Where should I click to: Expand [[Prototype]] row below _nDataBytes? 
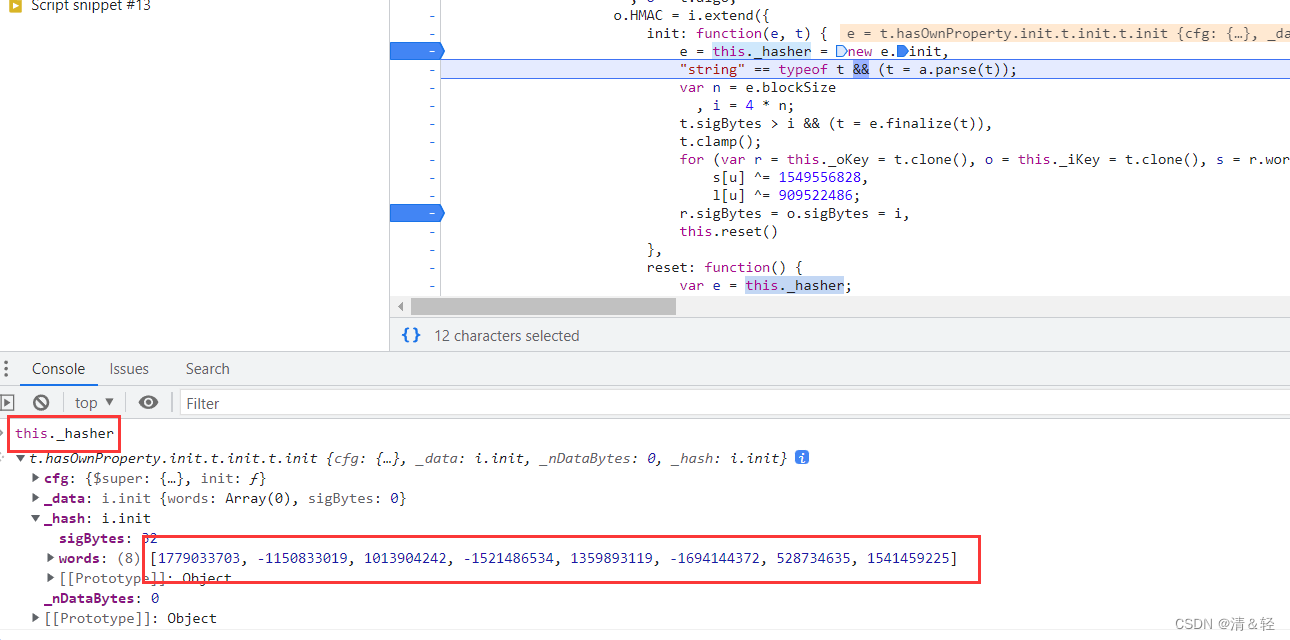point(36,618)
